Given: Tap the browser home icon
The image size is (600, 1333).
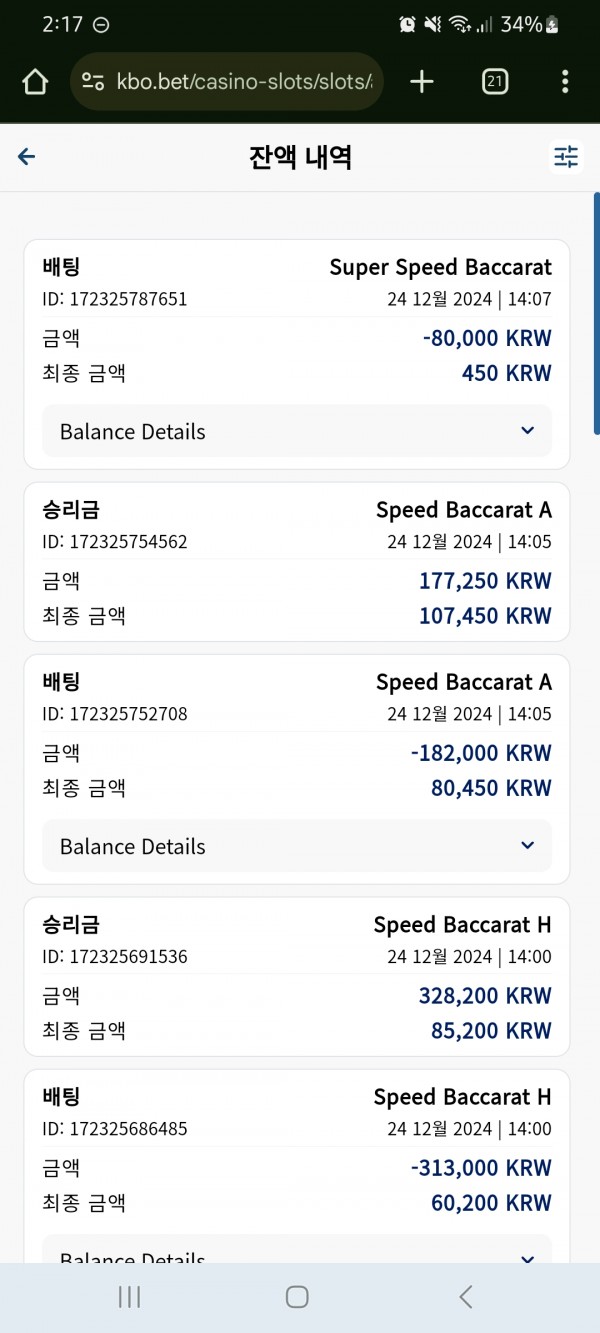Looking at the screenshot, I should click(35, 82).
